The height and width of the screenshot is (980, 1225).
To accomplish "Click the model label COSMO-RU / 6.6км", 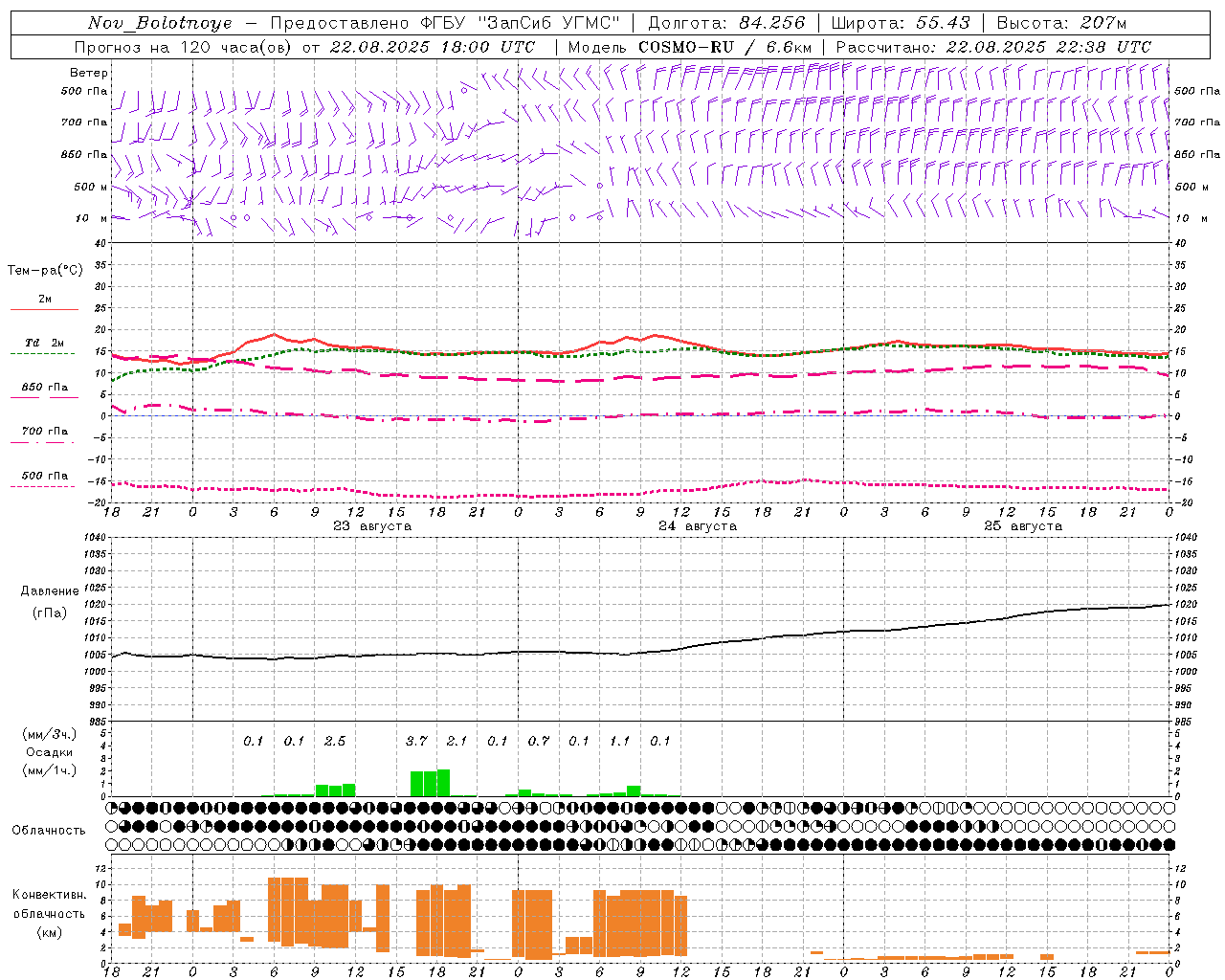I will [724, 47].
